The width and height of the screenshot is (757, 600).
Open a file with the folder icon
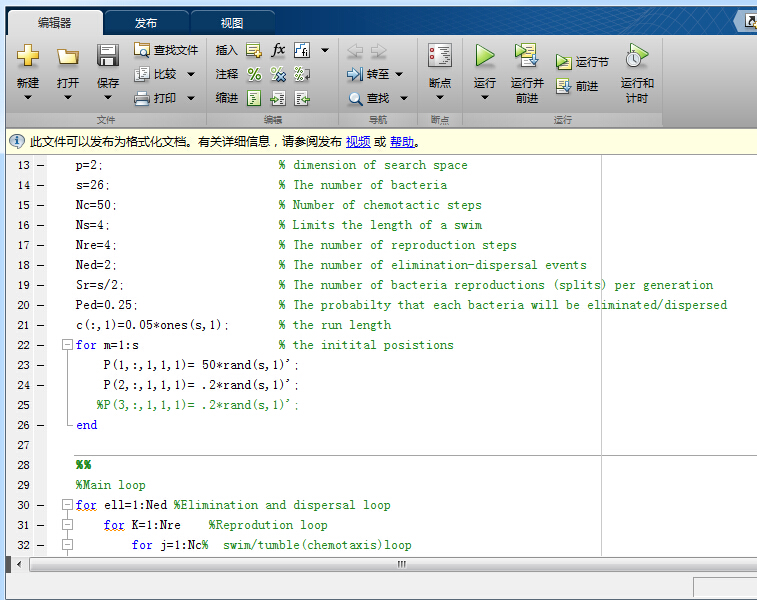click(x=68, y=56)
